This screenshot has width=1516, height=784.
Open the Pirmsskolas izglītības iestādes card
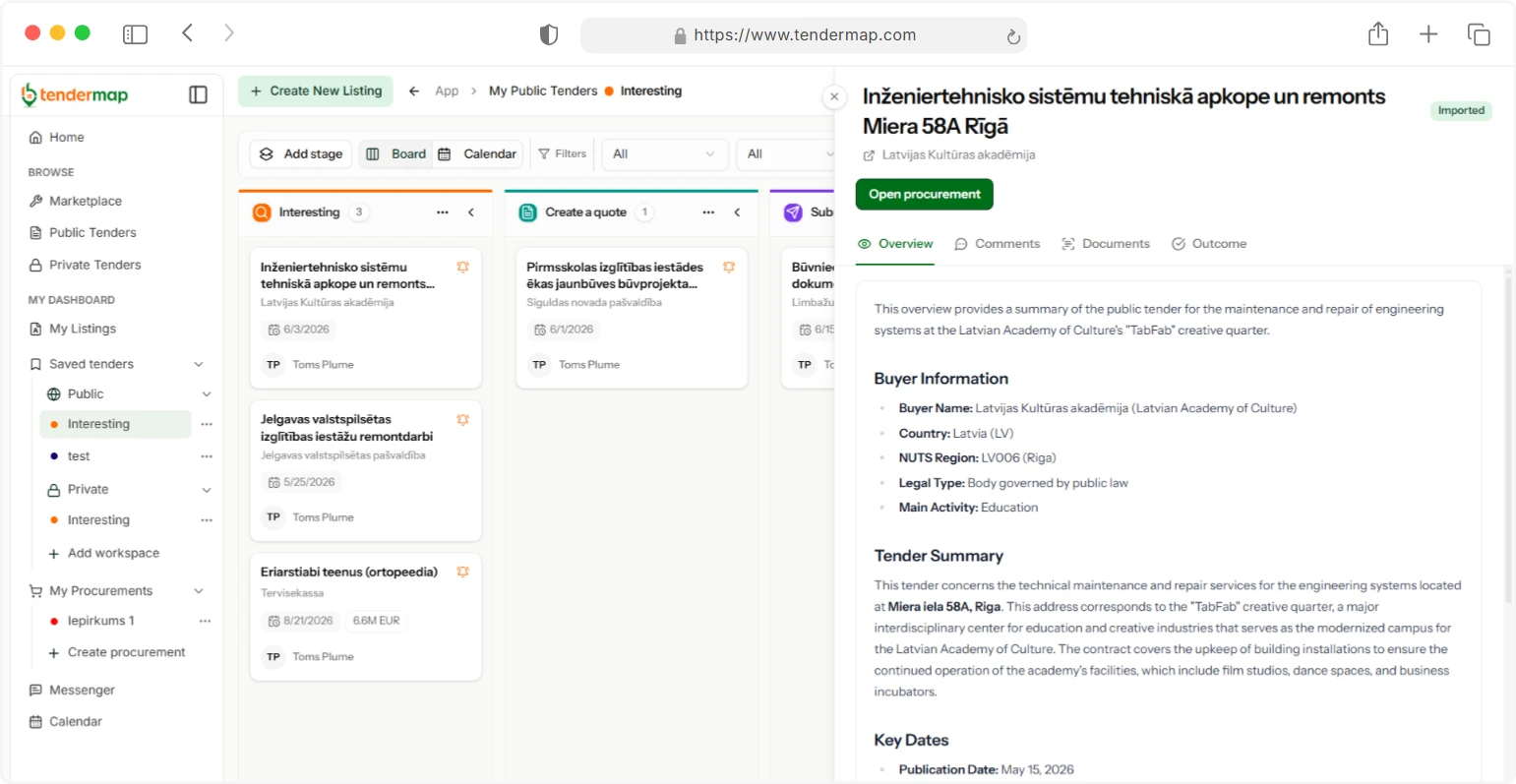coord(632,318)
